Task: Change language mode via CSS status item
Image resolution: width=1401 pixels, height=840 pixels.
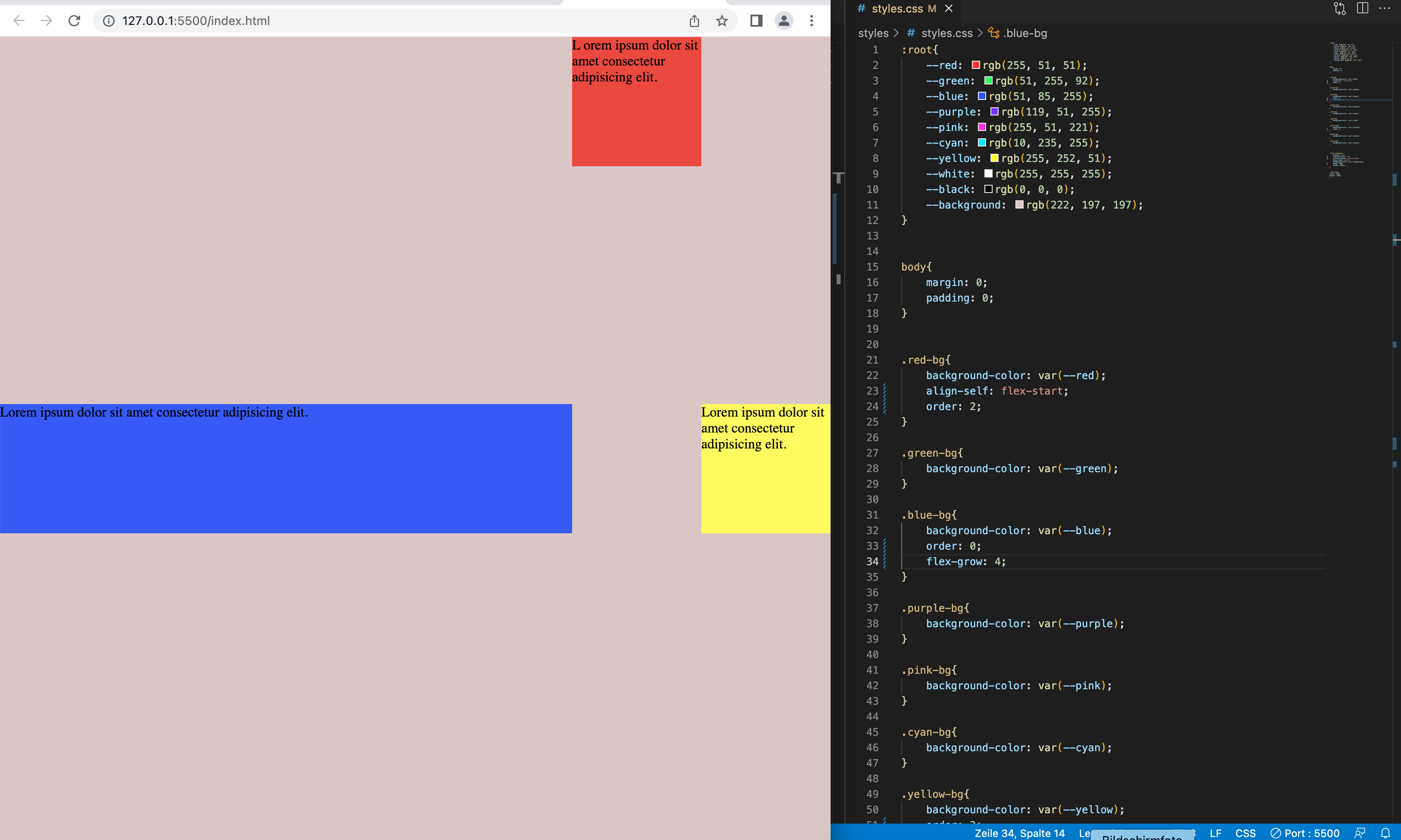Action: (x=1245, y=833)
